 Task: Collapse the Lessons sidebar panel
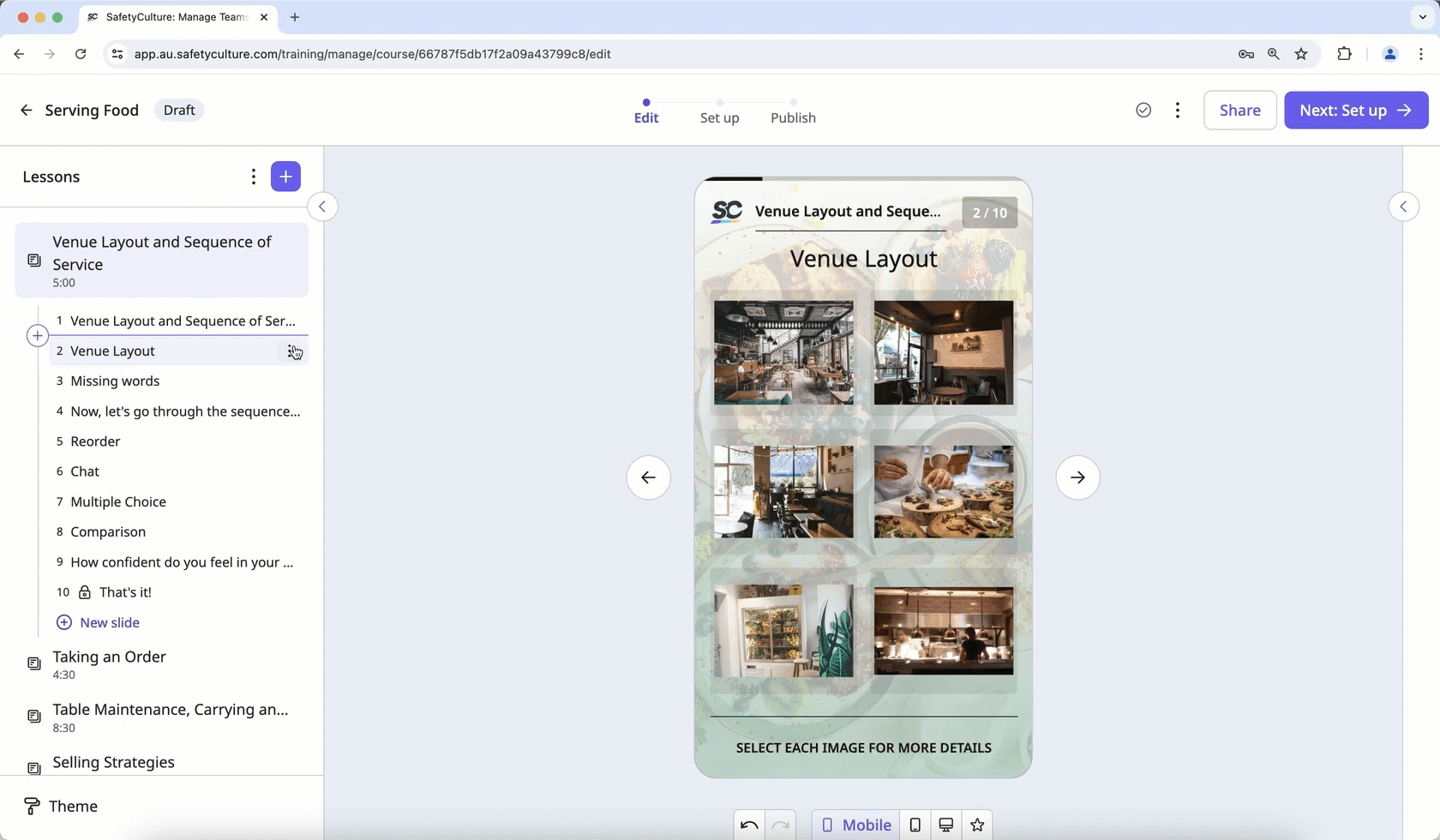[322, 207]
